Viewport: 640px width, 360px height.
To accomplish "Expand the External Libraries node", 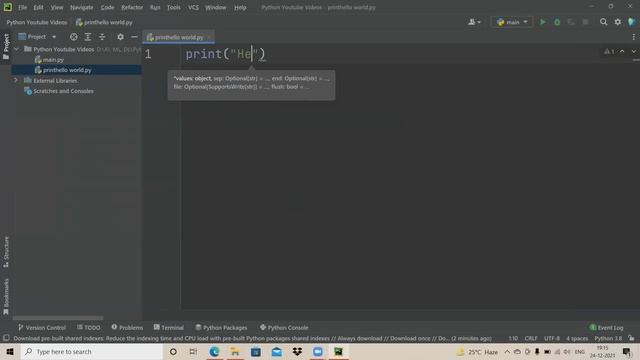I will coord(16,80).
